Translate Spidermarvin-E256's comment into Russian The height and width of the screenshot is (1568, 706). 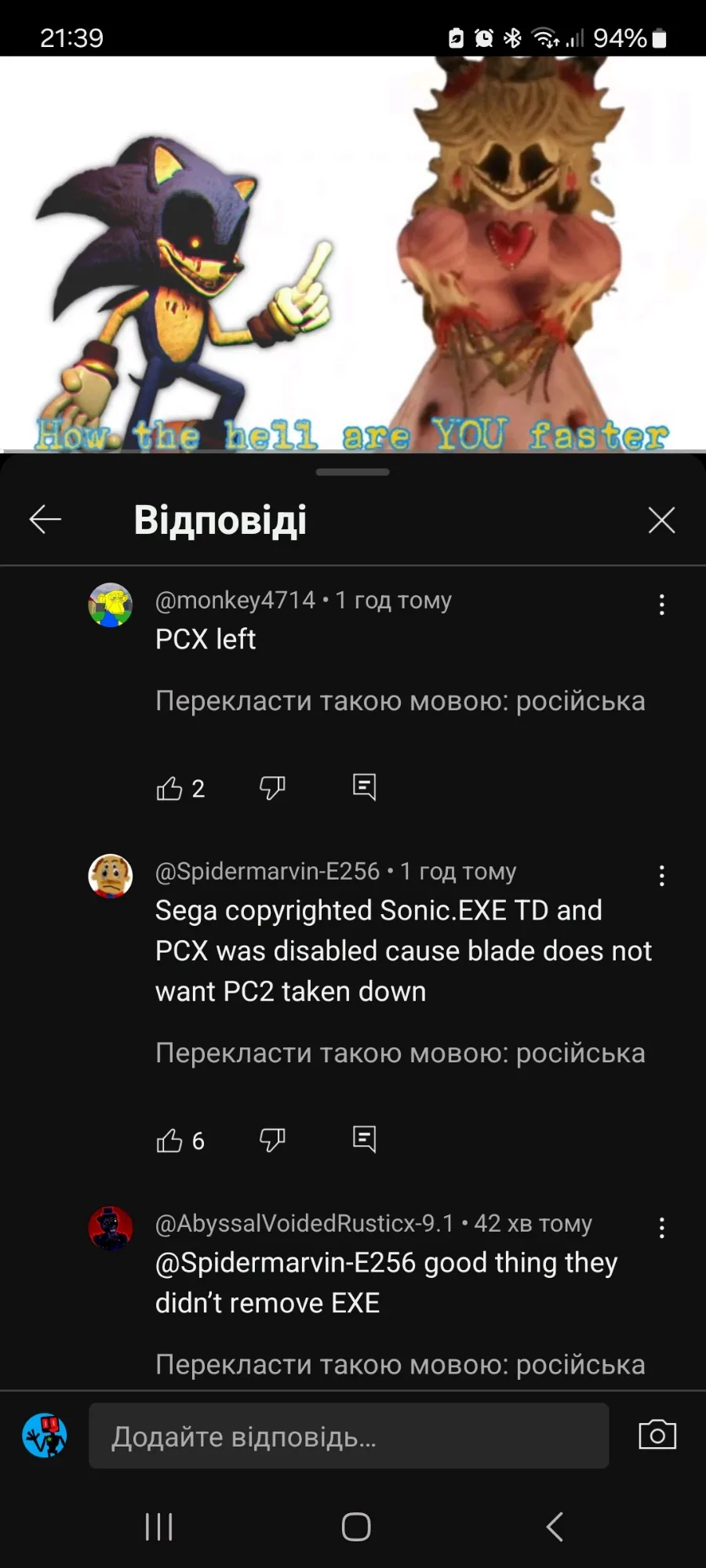point(400,1053)
